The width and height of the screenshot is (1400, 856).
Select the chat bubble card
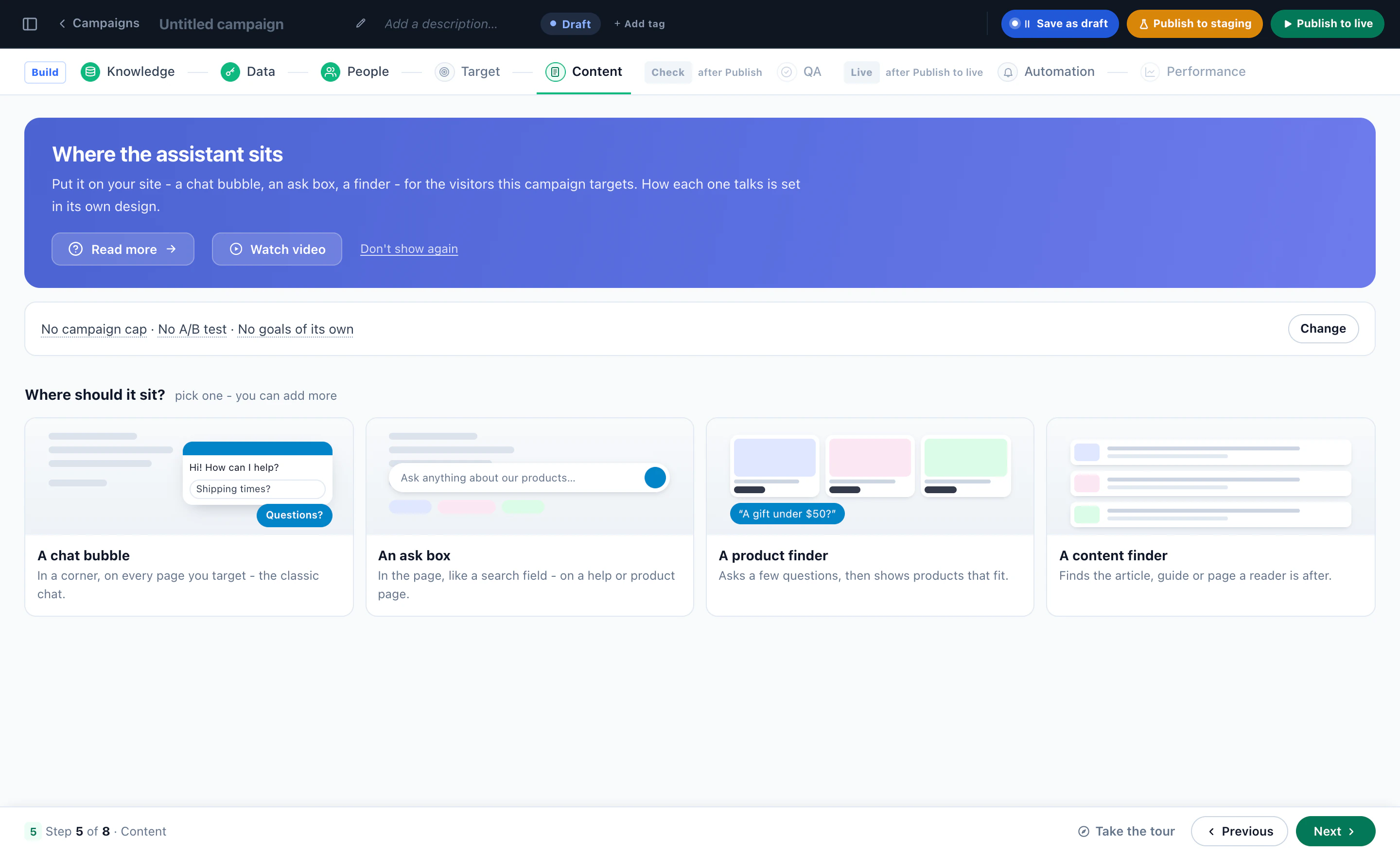[189, 517]
